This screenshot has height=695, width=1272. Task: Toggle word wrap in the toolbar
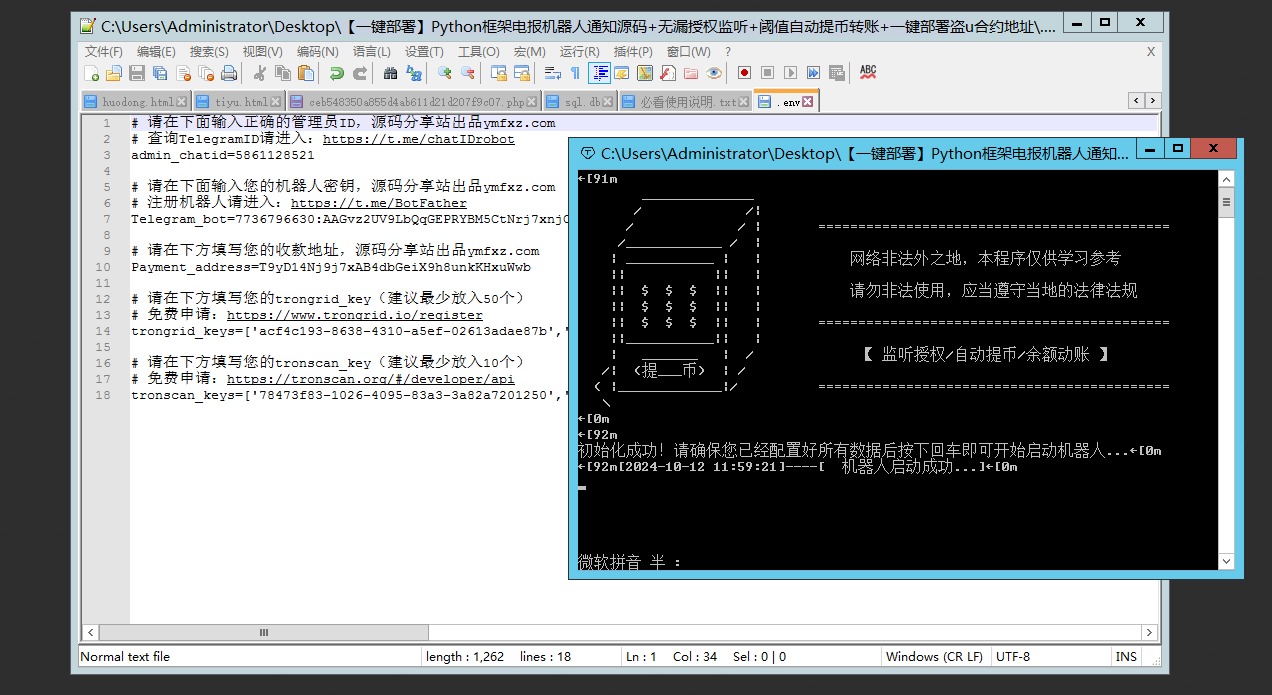(552, 73)
